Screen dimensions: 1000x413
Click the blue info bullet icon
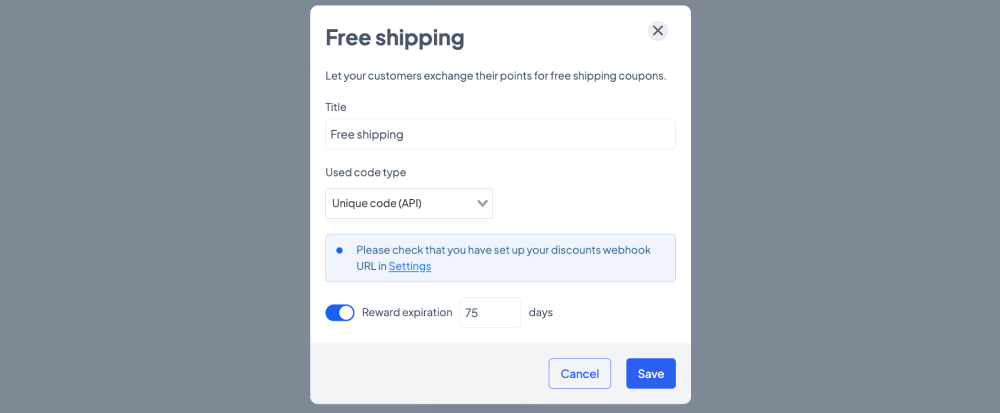point(339,250)
